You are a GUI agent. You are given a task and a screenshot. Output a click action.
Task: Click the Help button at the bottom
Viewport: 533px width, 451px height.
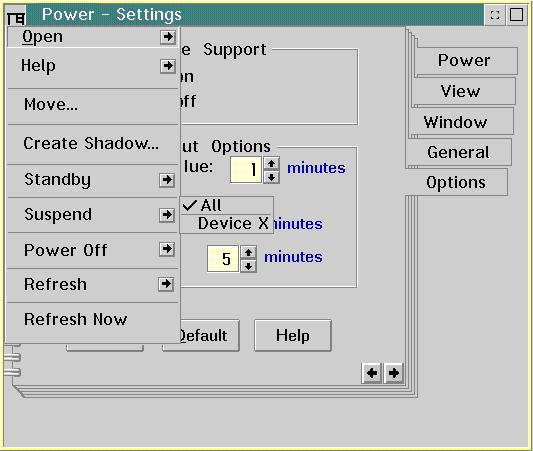[293, 335]
